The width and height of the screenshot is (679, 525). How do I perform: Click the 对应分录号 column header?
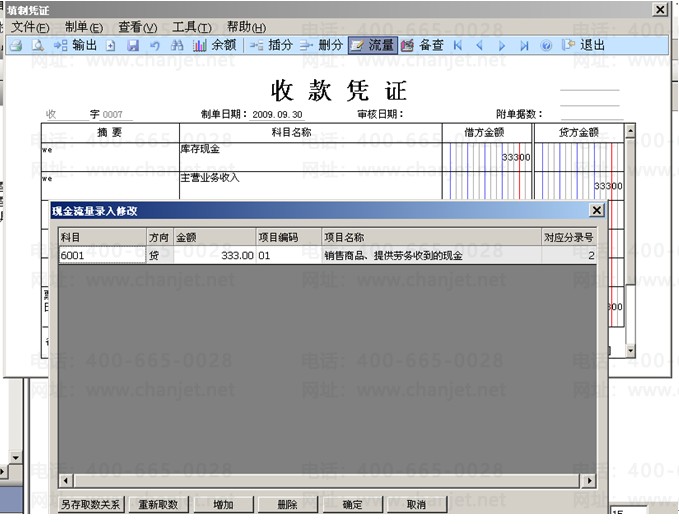pos(569,237)
